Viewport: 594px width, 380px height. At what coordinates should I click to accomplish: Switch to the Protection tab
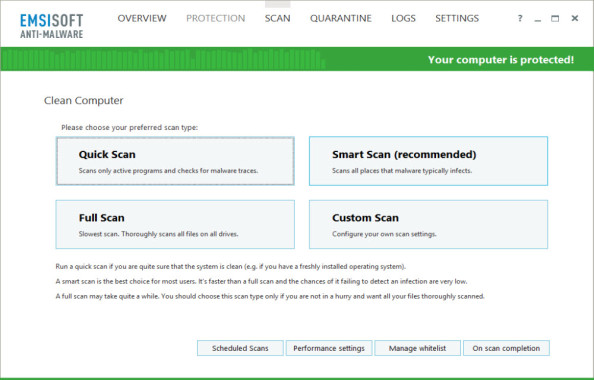pos(216,18)
